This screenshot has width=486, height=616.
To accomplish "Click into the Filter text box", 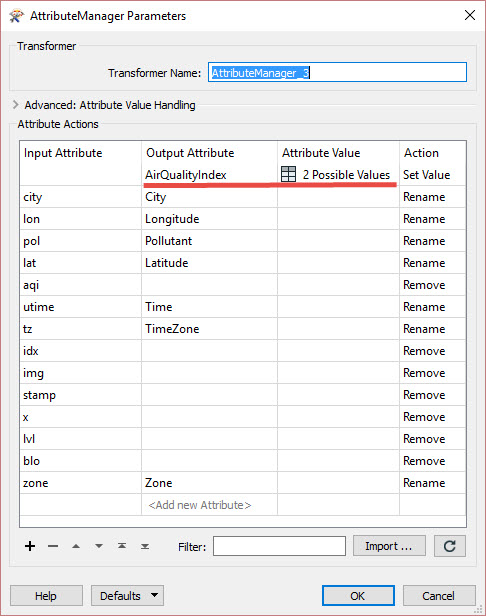I will (279, 546).
